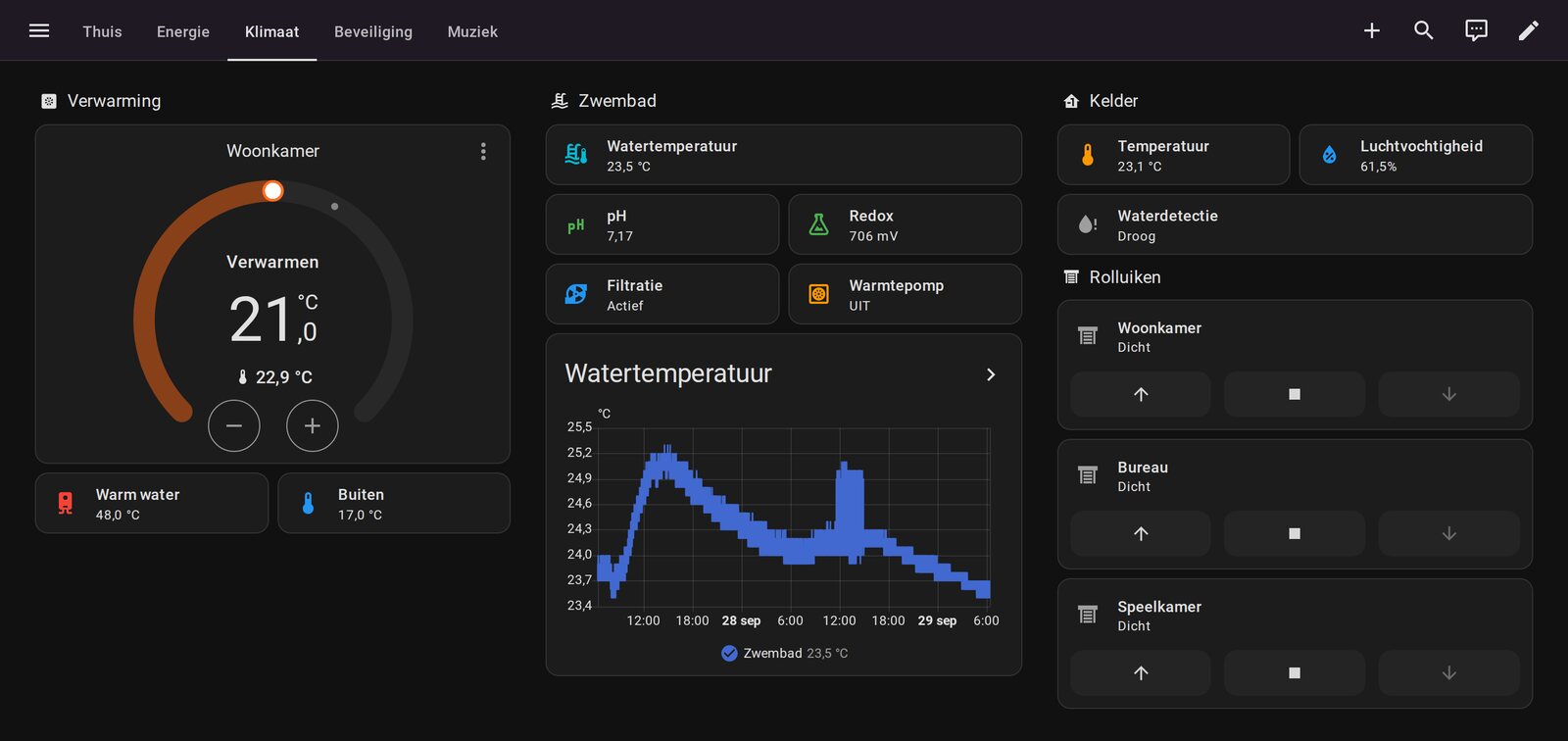This screenshot has height=741, width=1568.
Task: Stop the Speelkamer roller shutter
Action: click(1295, 672)
